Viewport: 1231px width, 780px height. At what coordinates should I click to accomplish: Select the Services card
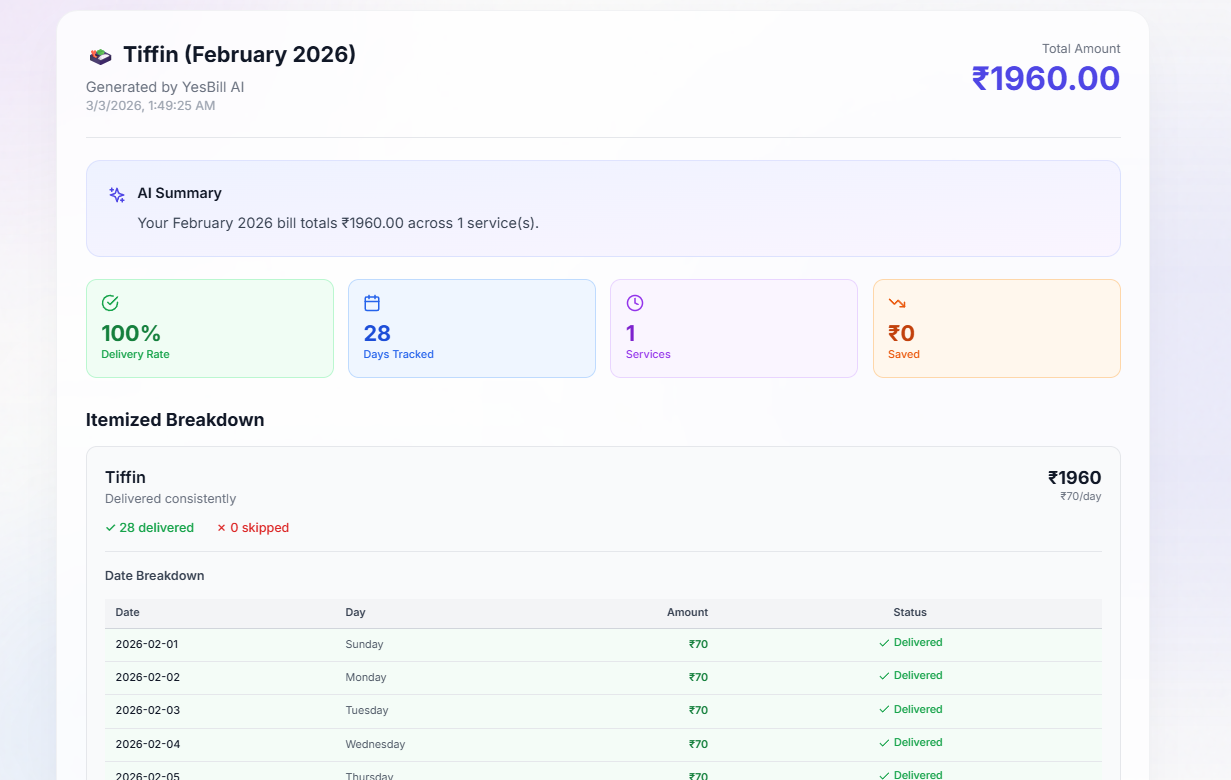734,328
